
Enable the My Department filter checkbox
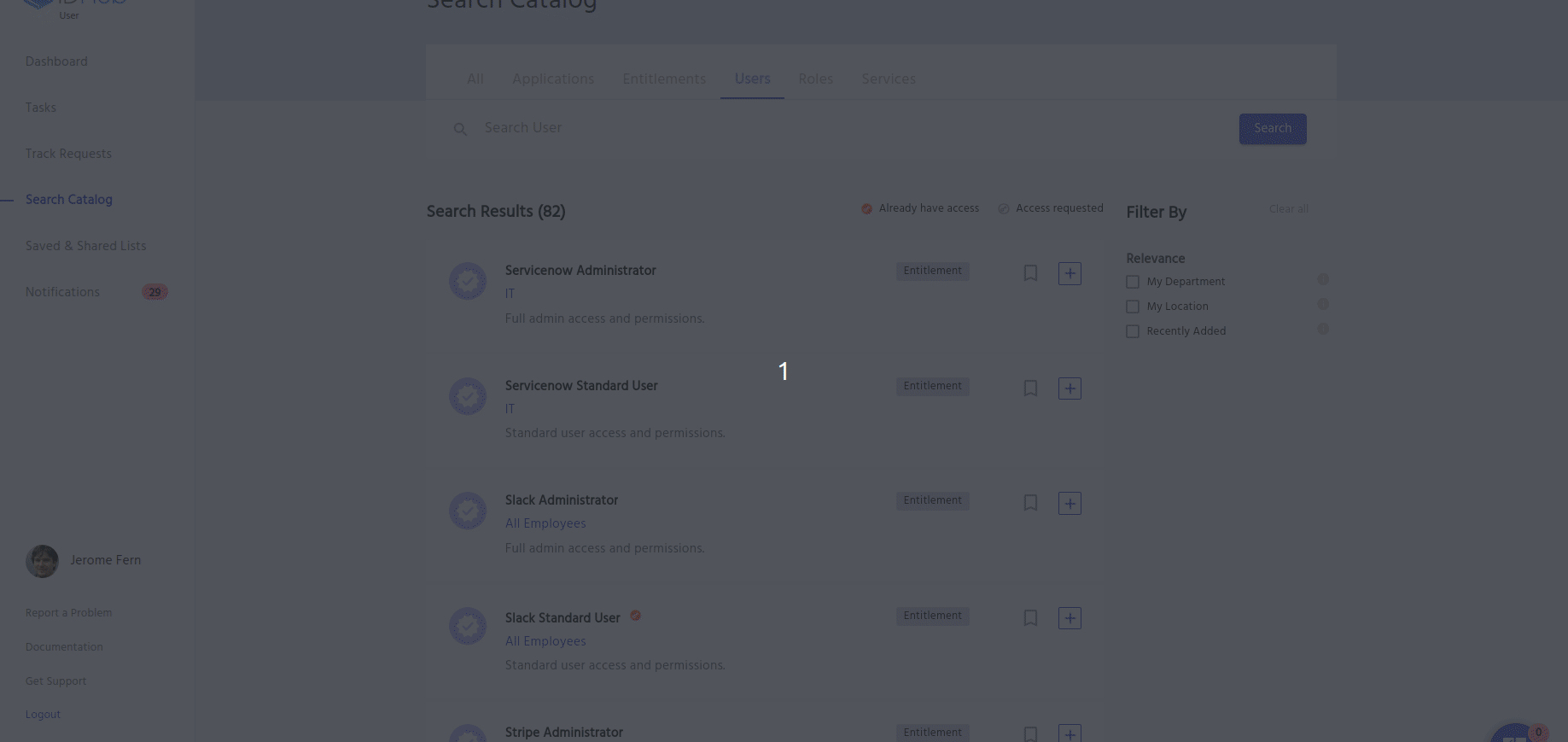pos(1133,282)
